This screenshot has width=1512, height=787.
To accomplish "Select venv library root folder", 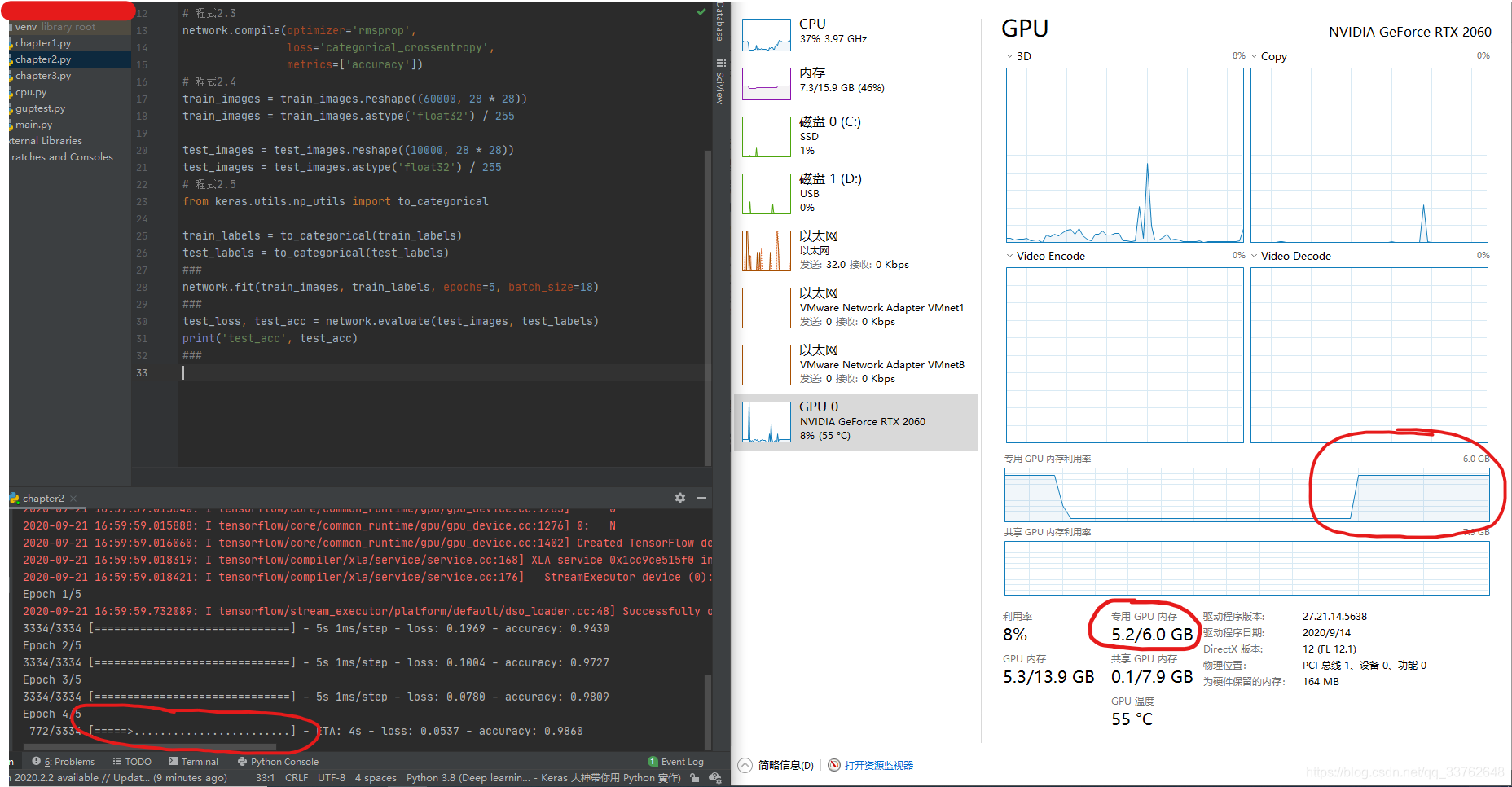I will click(x=55, y=27).
